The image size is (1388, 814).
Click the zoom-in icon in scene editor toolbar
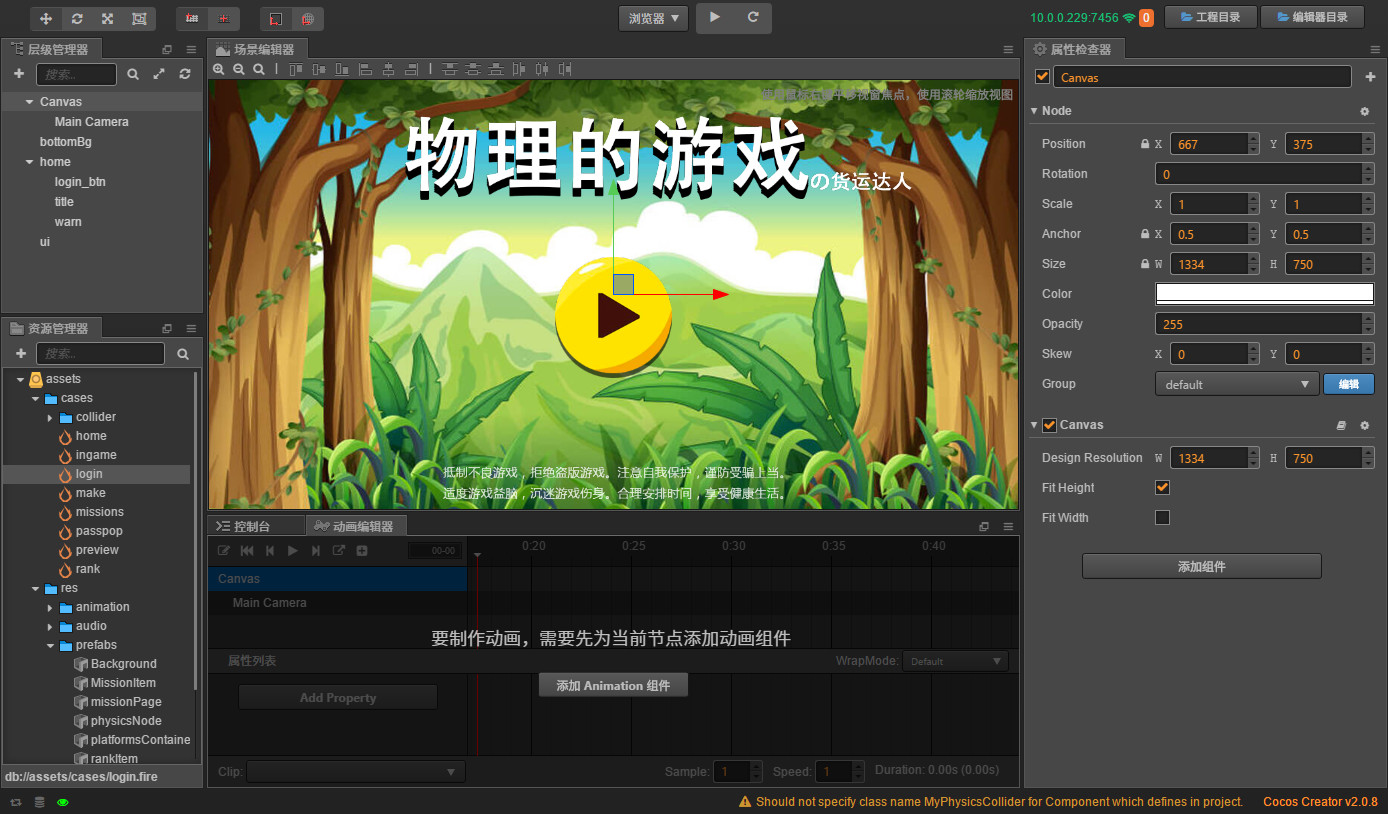pos(219,70)
